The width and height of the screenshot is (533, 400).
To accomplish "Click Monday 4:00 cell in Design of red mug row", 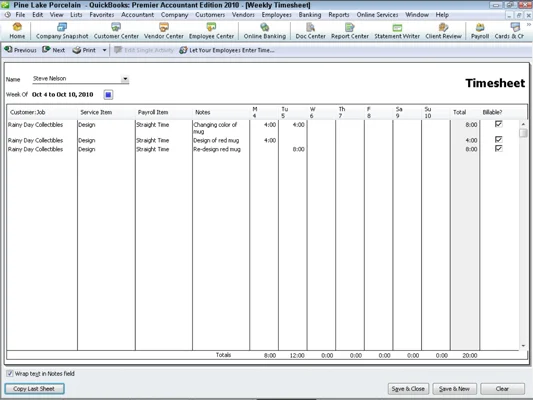I will [264, 140].
